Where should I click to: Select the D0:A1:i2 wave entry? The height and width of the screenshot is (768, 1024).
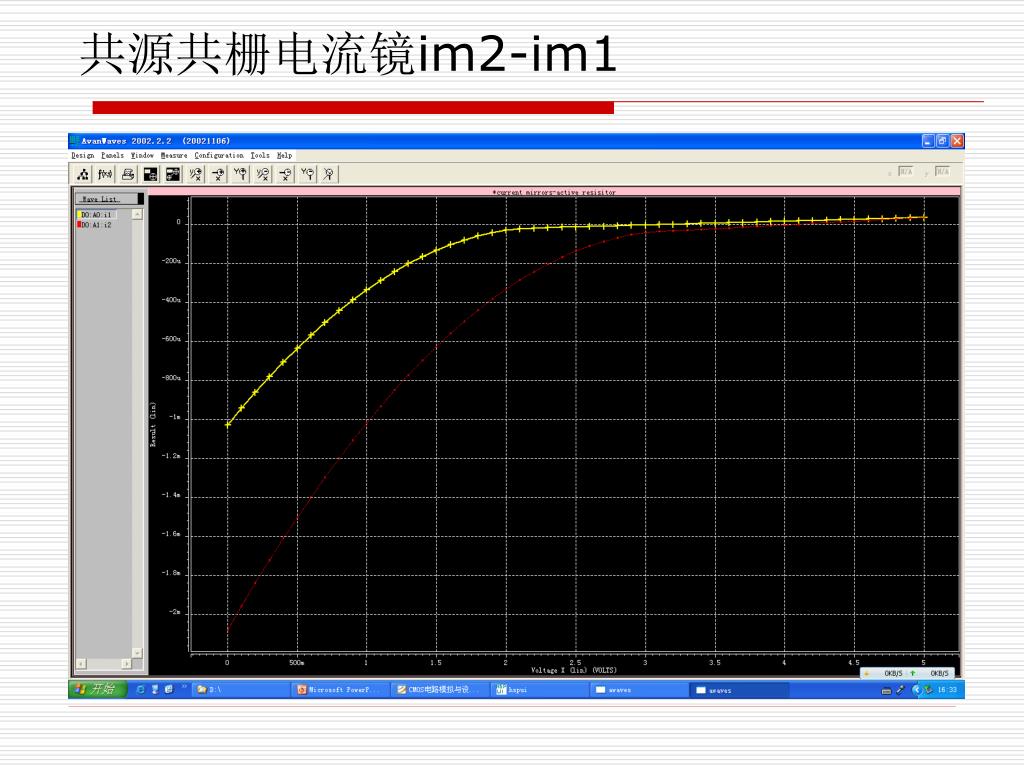(96, 225)
